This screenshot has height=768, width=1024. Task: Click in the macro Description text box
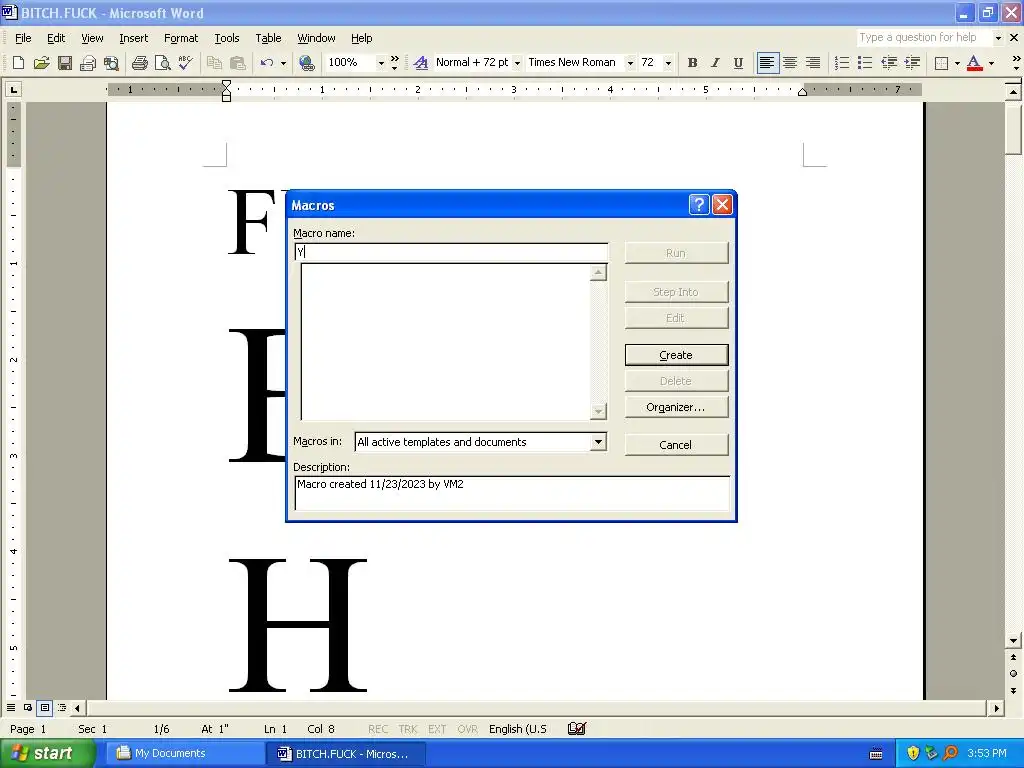coord(512,493)
